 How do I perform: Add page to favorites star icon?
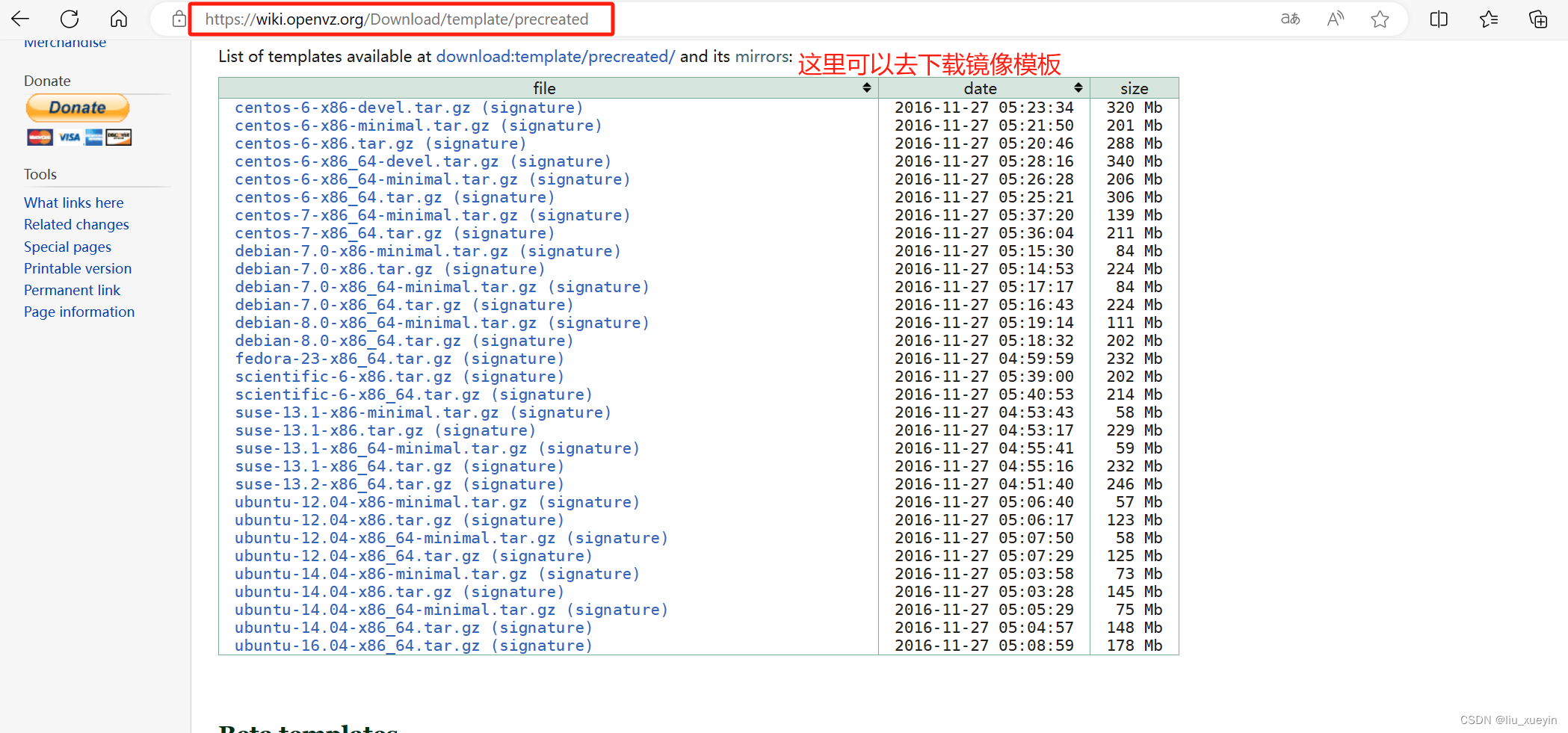click(1380, 19)
